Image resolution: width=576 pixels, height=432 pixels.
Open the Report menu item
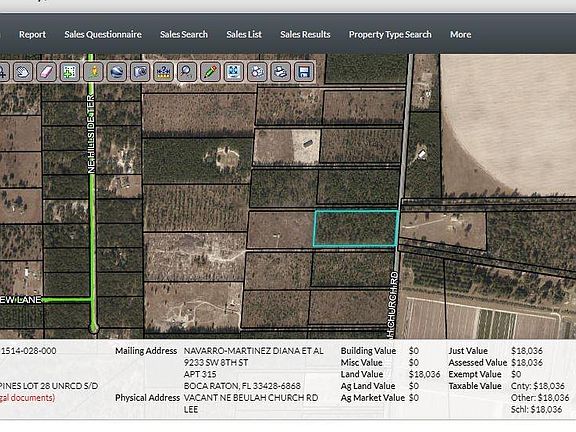(x=32, y=35)
